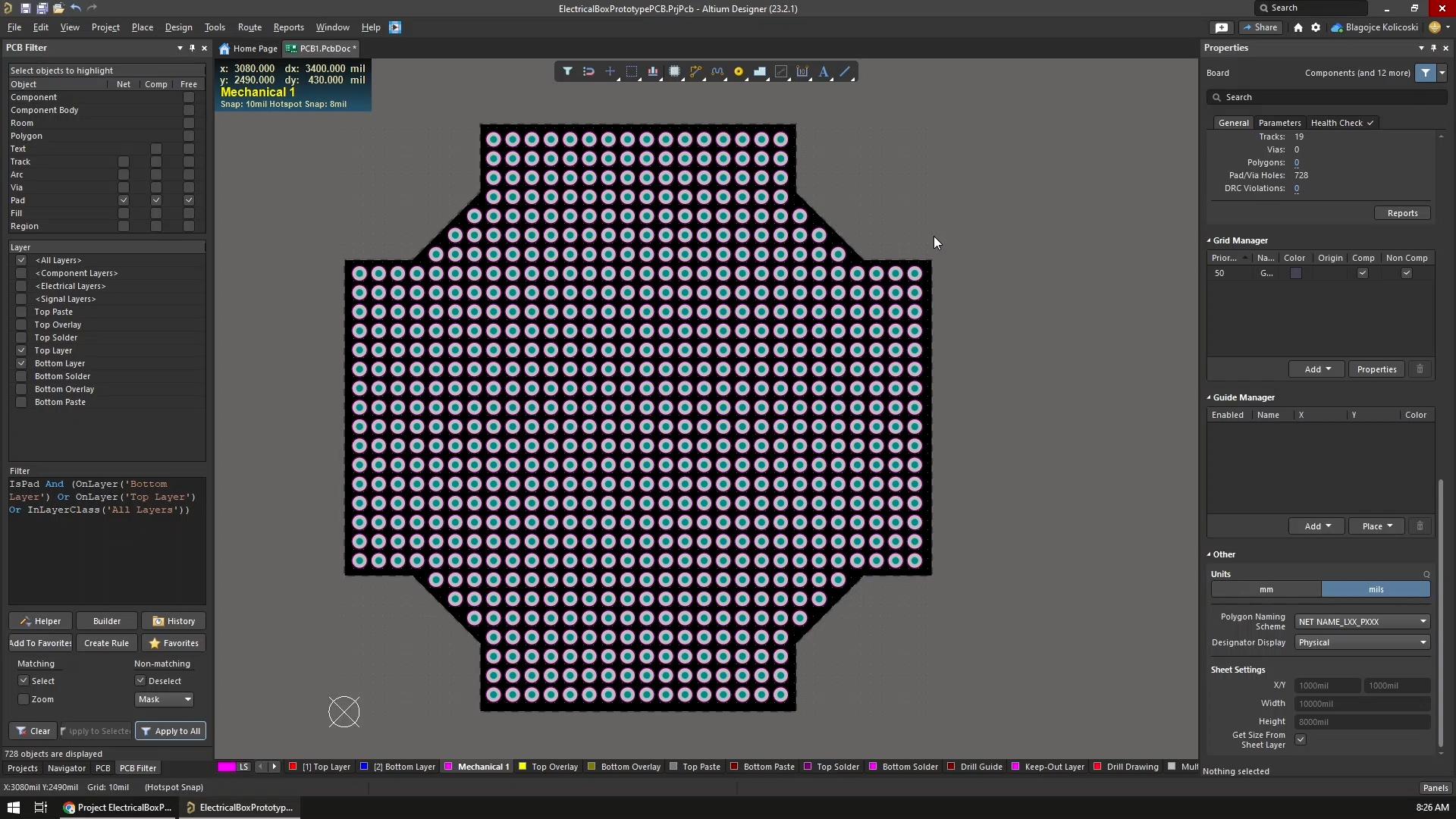Screen dimensions: 1456x819
Task: Select the place linear dimension tool
Action: coord(802,71)
